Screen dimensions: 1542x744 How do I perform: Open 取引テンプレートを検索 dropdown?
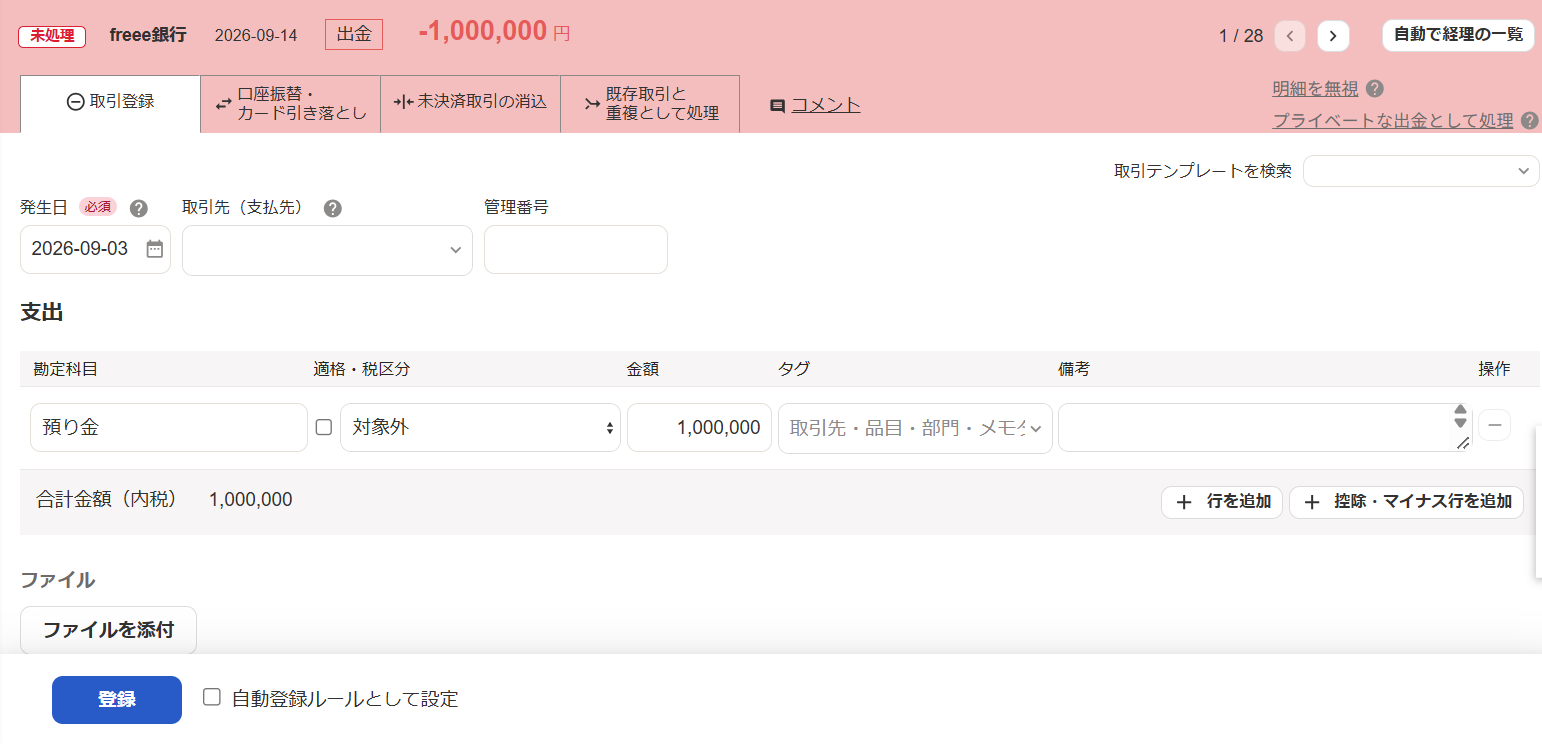click(1421, 171)
